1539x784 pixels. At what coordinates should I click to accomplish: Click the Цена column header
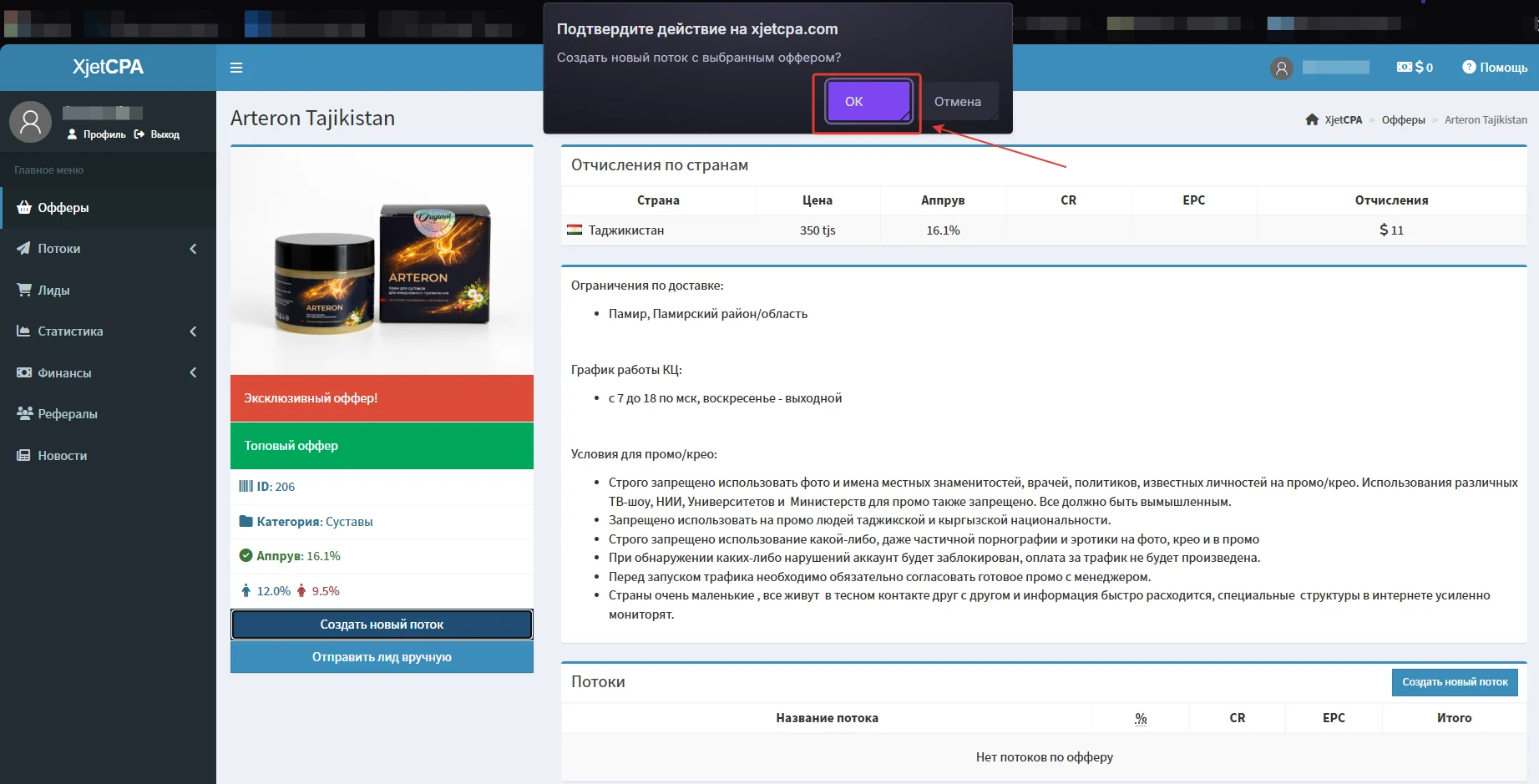818,200
